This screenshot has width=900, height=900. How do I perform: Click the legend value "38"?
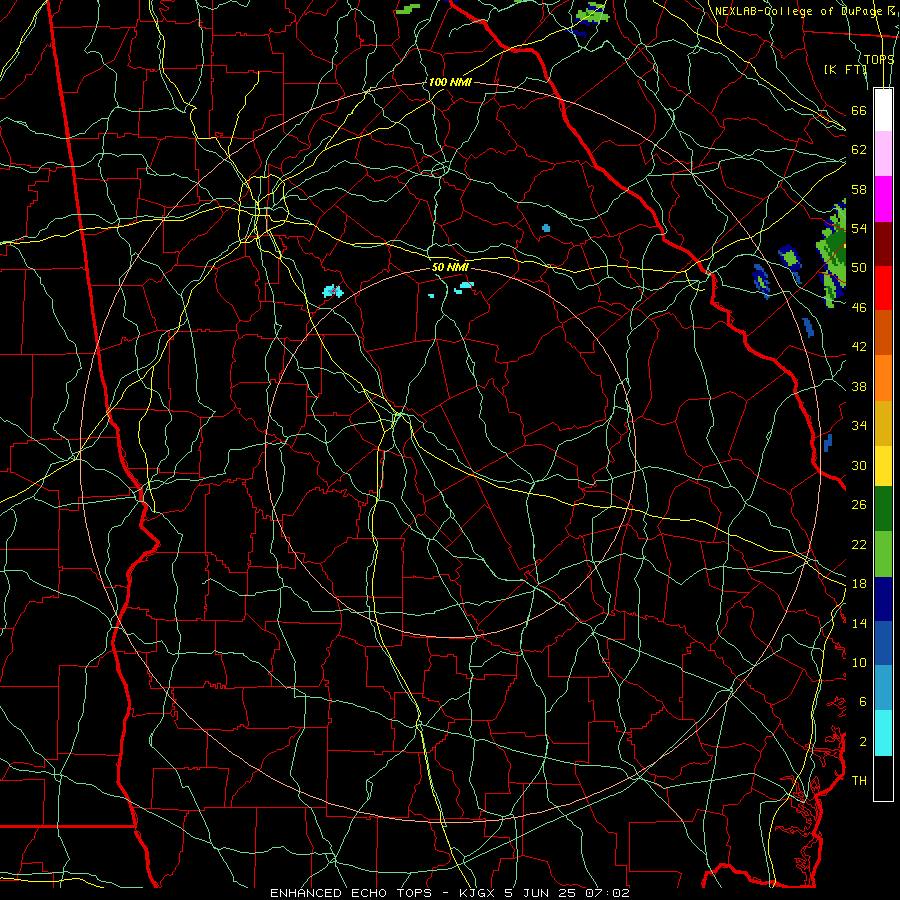859,386
